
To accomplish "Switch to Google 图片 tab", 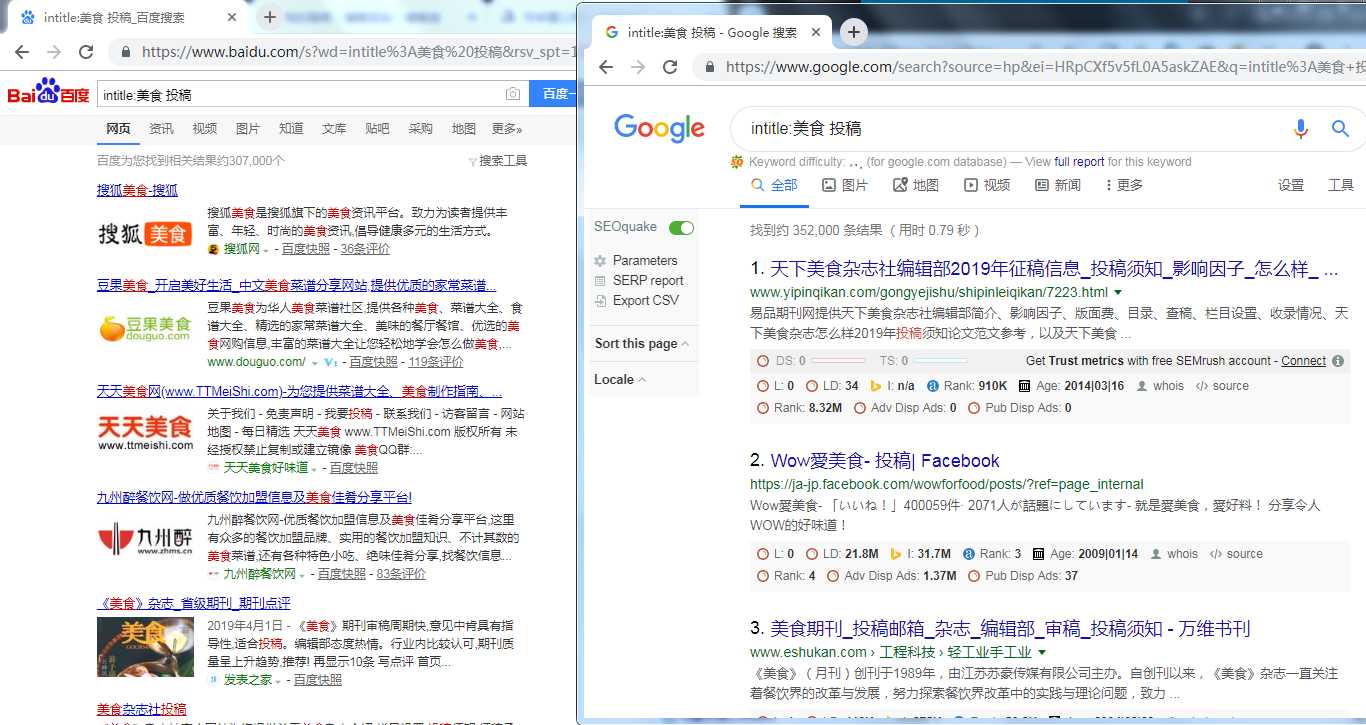I will (x=845, y=185).
